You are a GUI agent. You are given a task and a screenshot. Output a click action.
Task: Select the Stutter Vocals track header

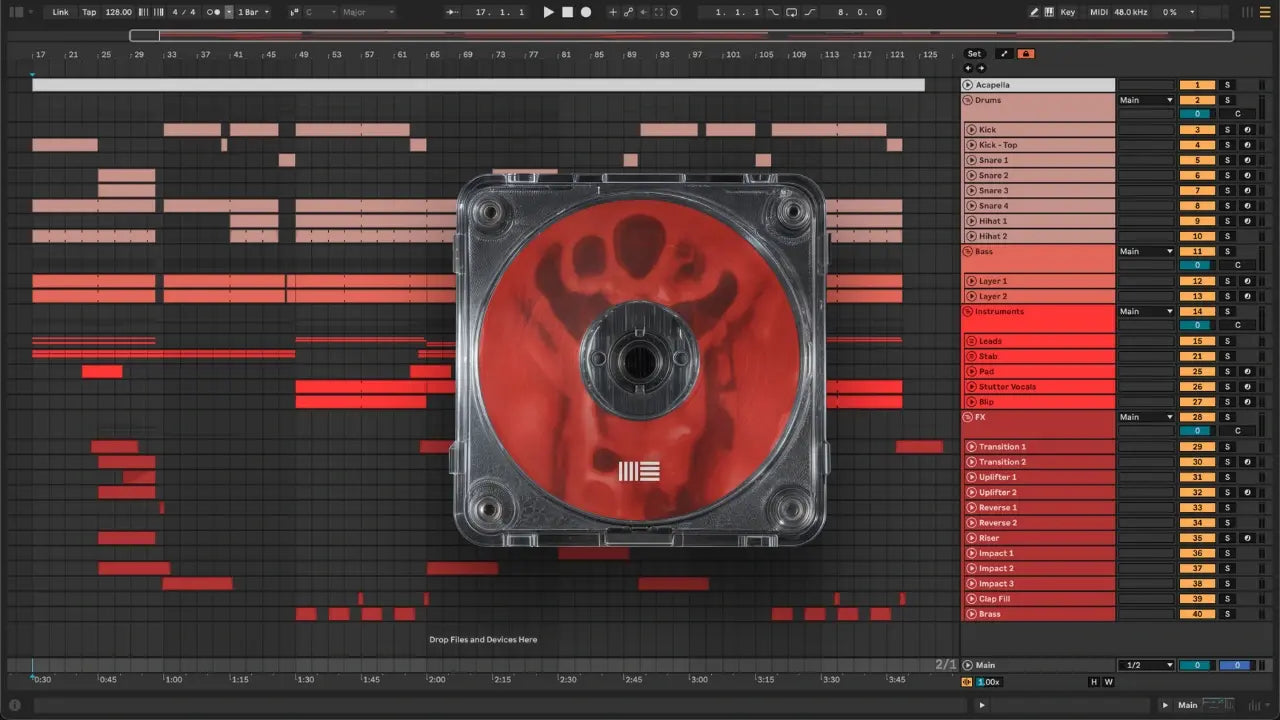1042,387
